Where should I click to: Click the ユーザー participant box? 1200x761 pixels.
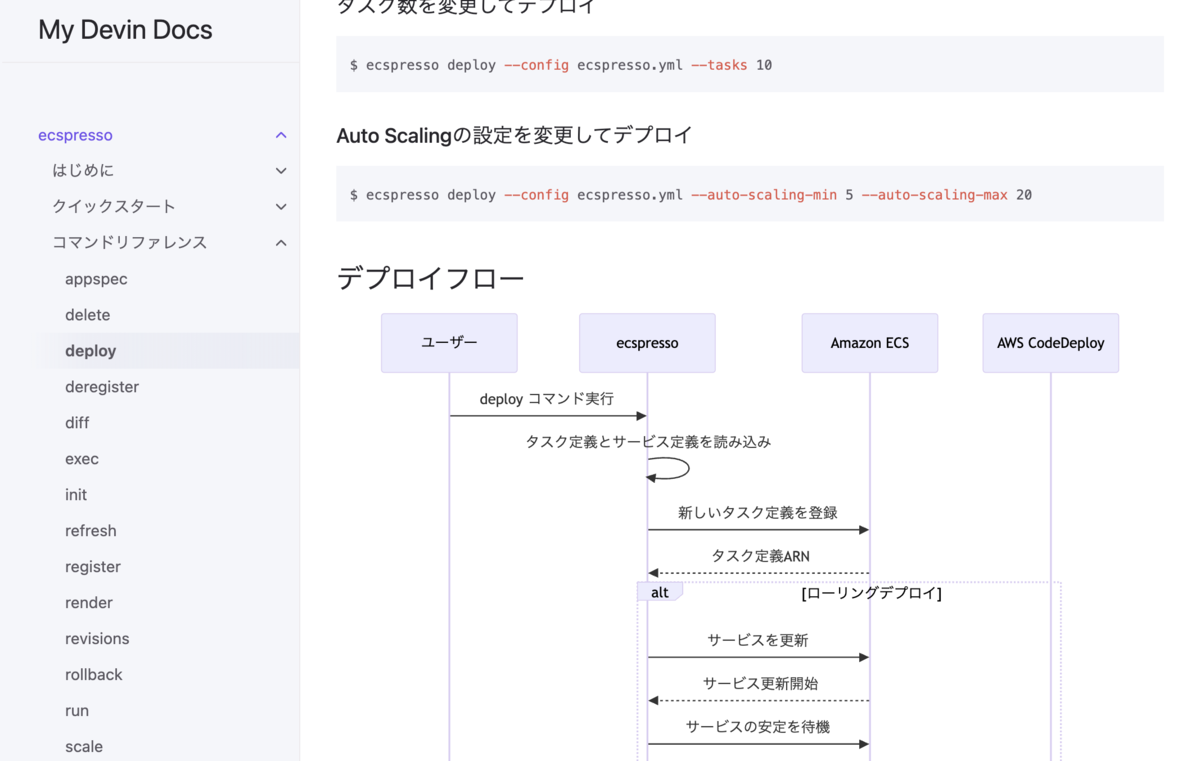point(449,343)
